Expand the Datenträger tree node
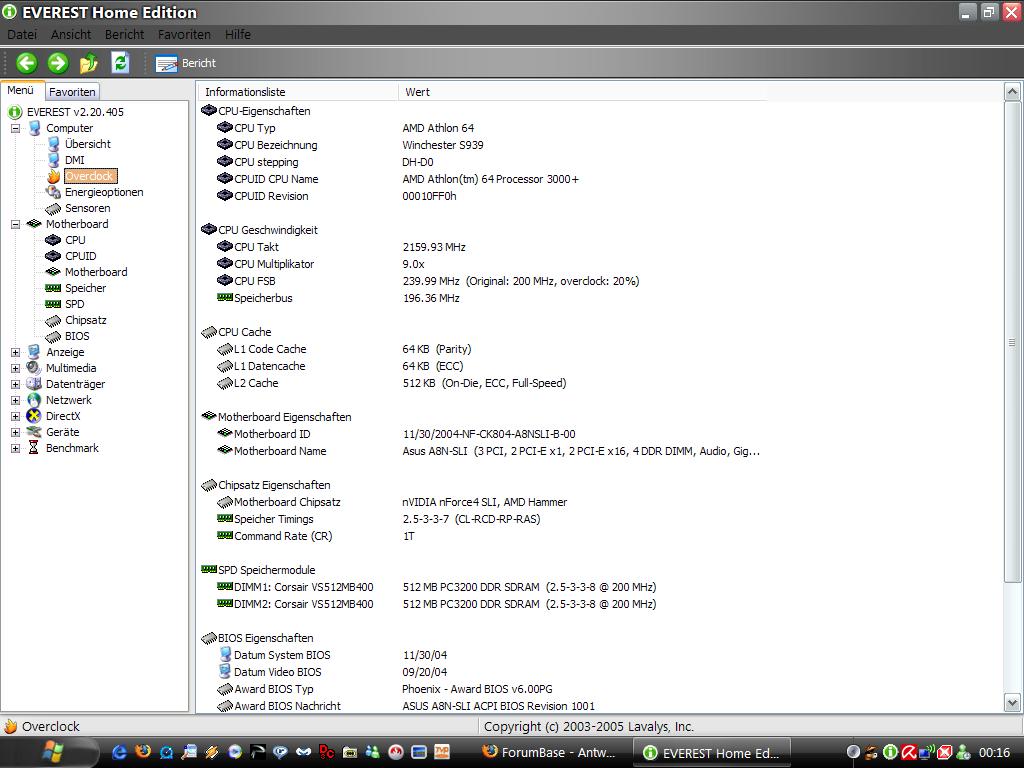The width and height of the screenshot is (1024, 768). tap(15, 384)
